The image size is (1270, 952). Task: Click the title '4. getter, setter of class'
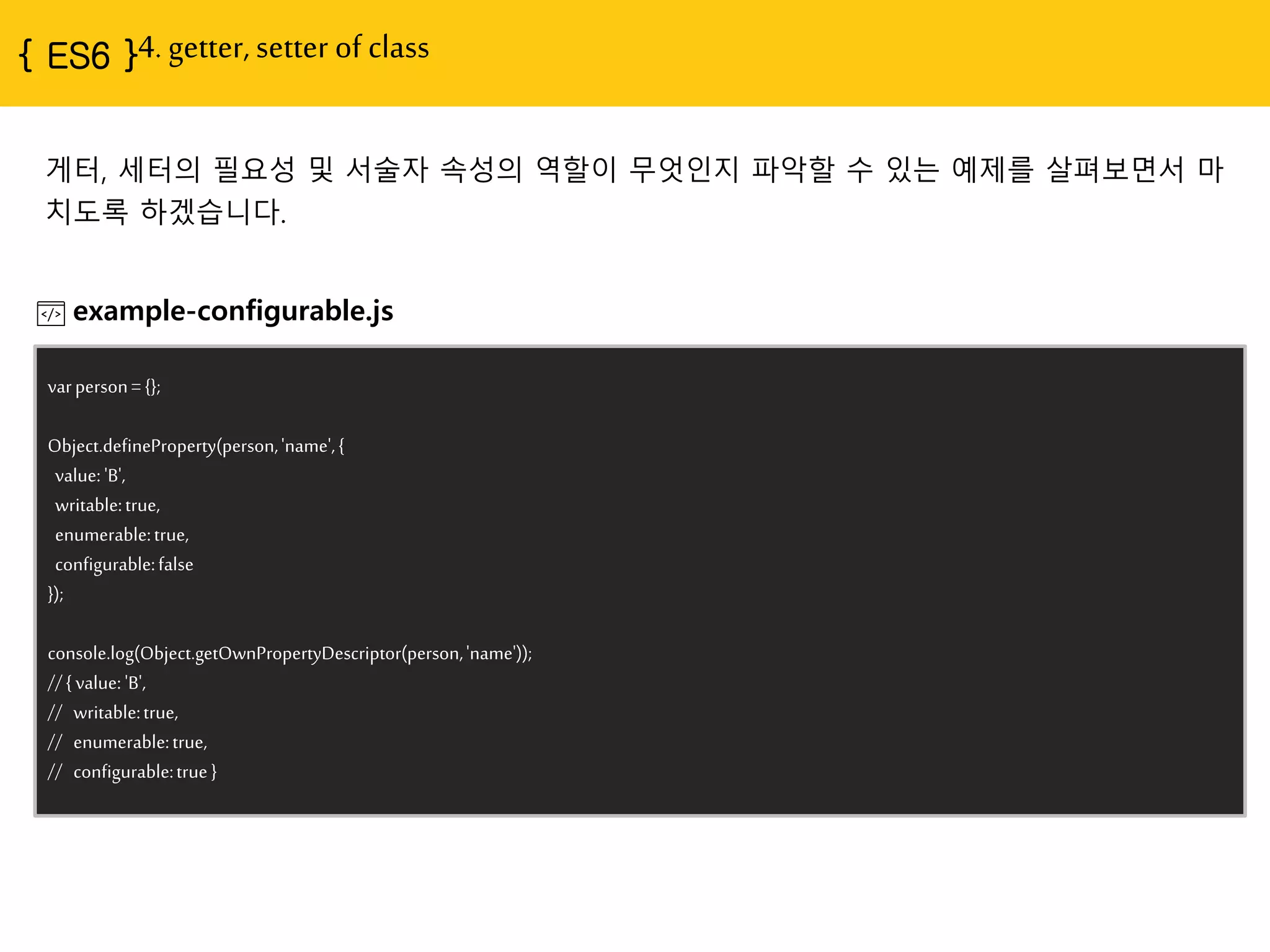pyautogui.click(x=283, y=48)
